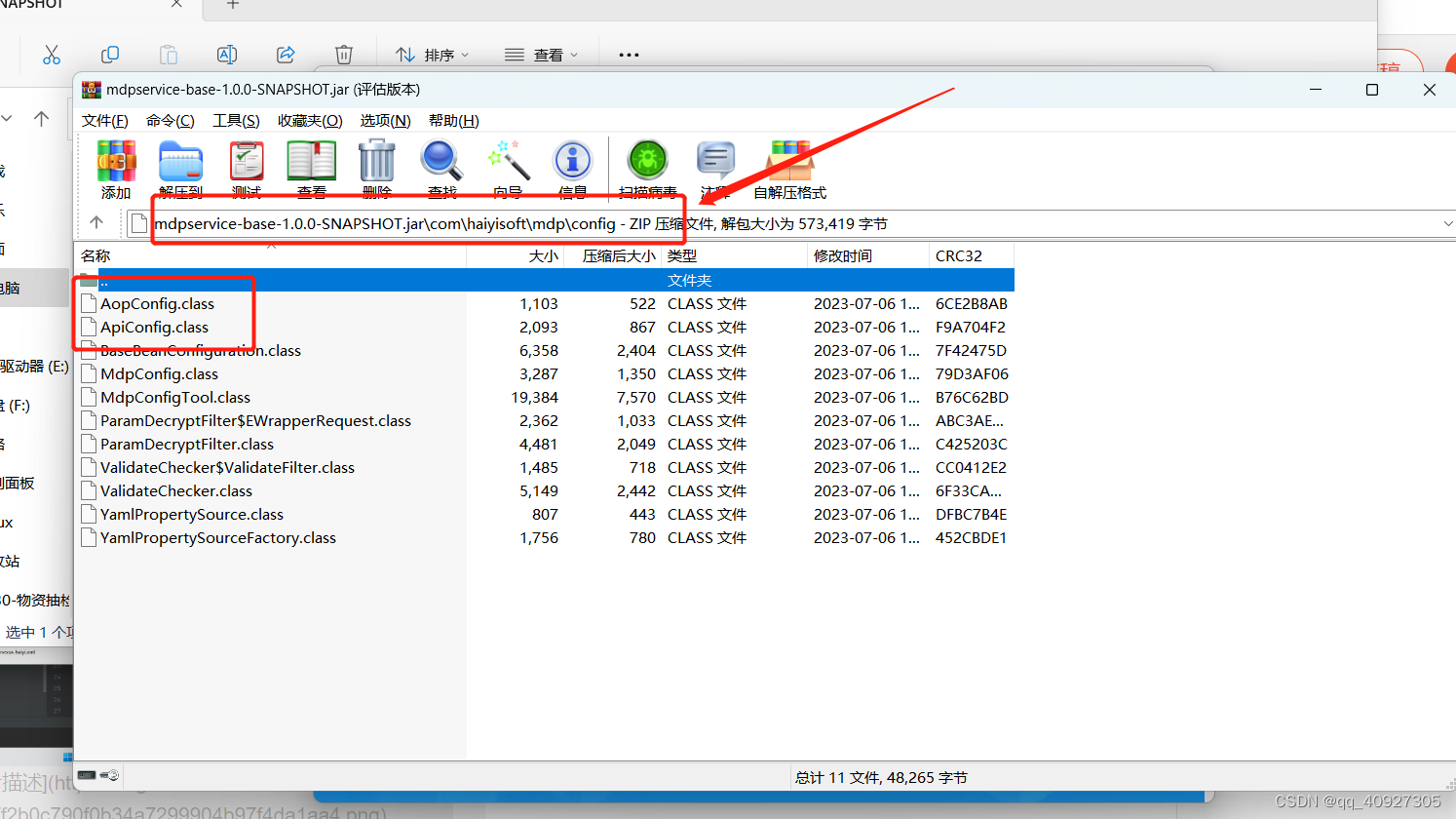Go up one folder with WinRAR's up arrow

point(96,222)
